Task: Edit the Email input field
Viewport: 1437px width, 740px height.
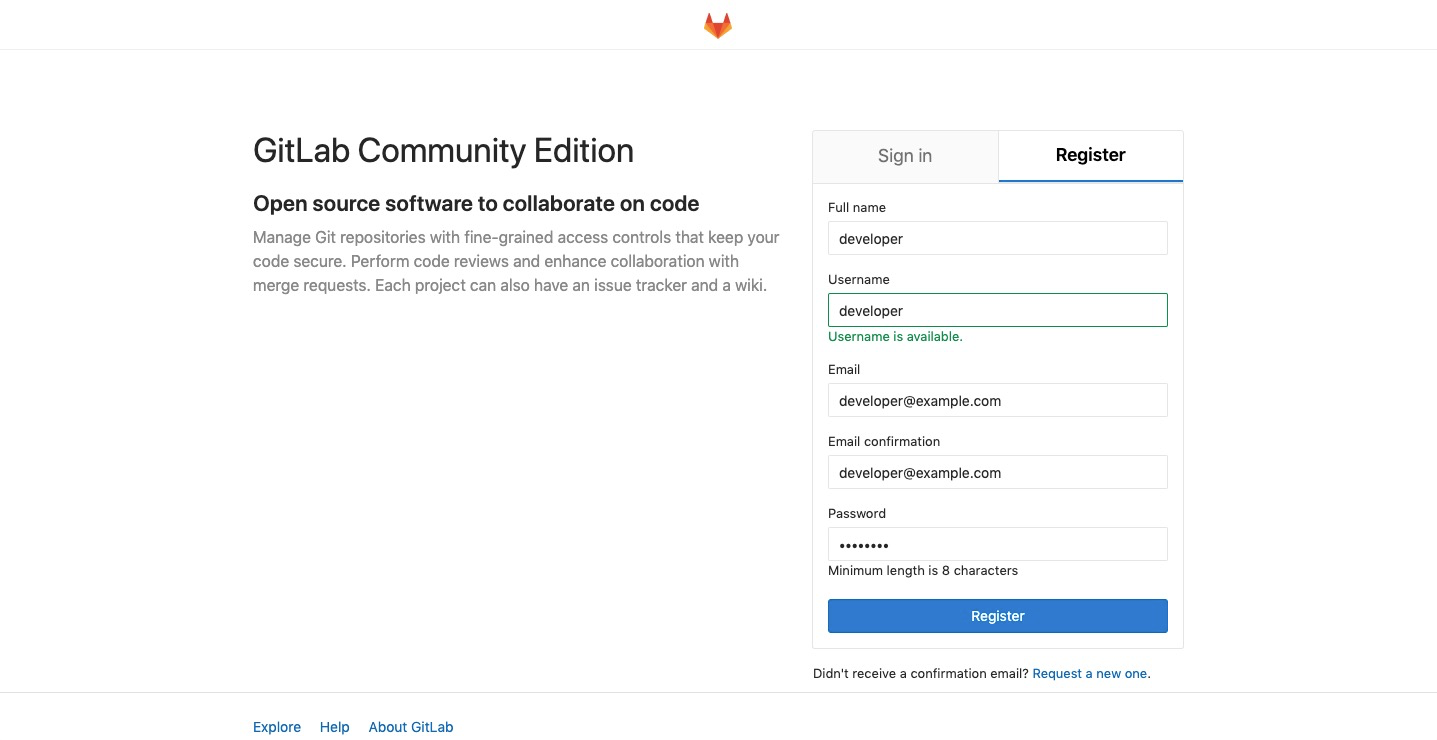Action: pyautogui.click(x=998, y=401)
